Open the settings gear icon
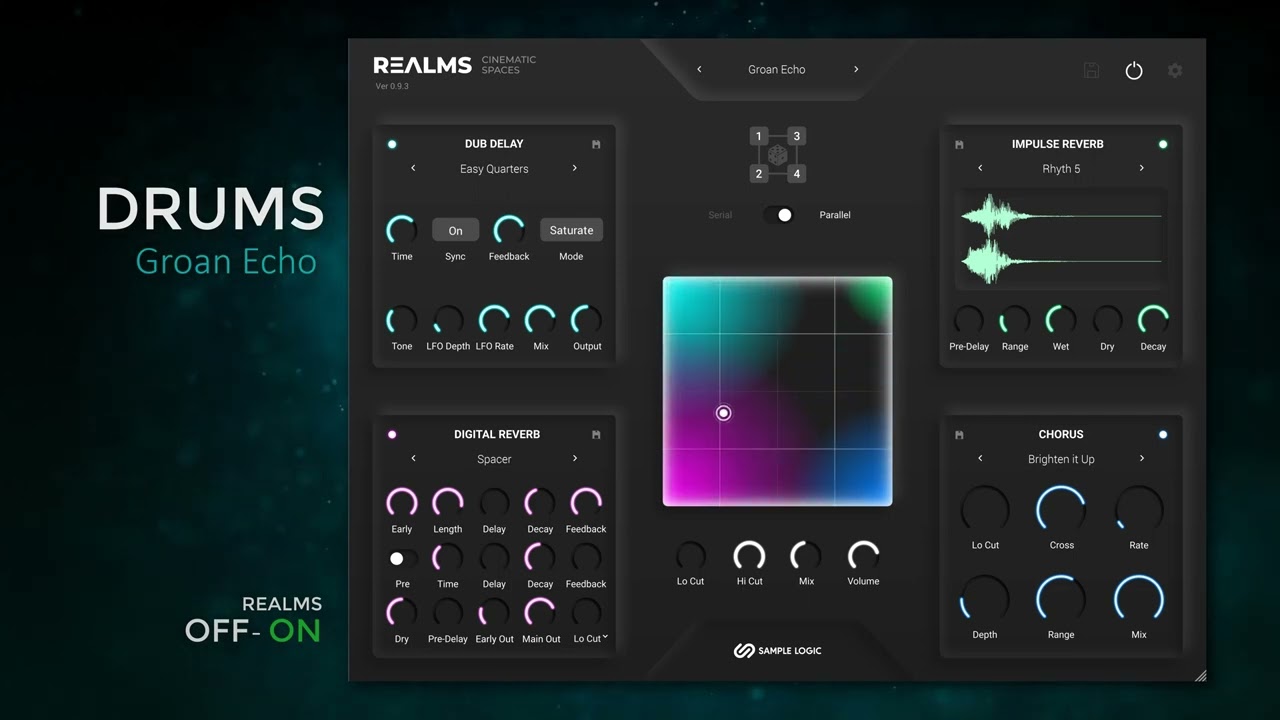The image size is (1280, 720). [x=1175, y=70]
